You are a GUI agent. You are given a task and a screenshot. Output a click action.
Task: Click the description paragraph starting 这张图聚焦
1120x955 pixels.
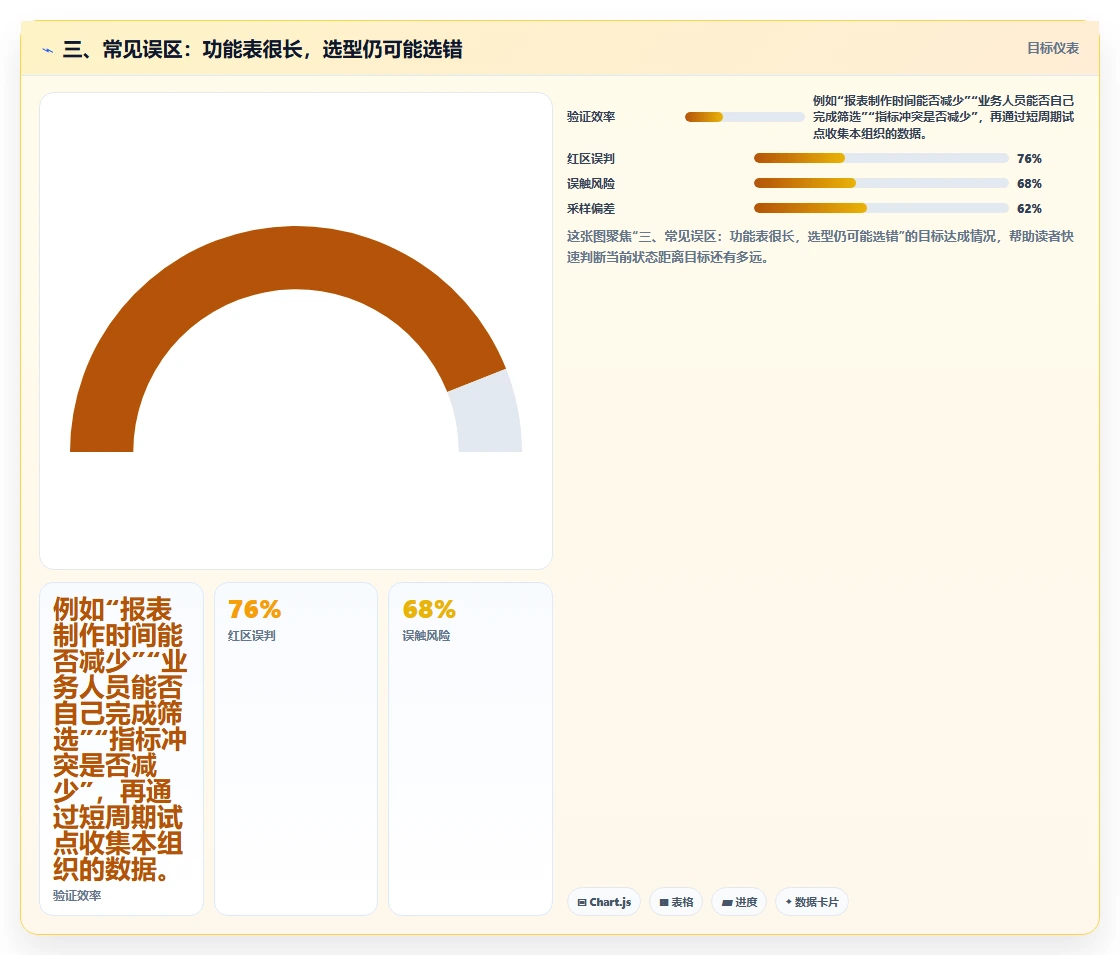(x=820, y=246)
